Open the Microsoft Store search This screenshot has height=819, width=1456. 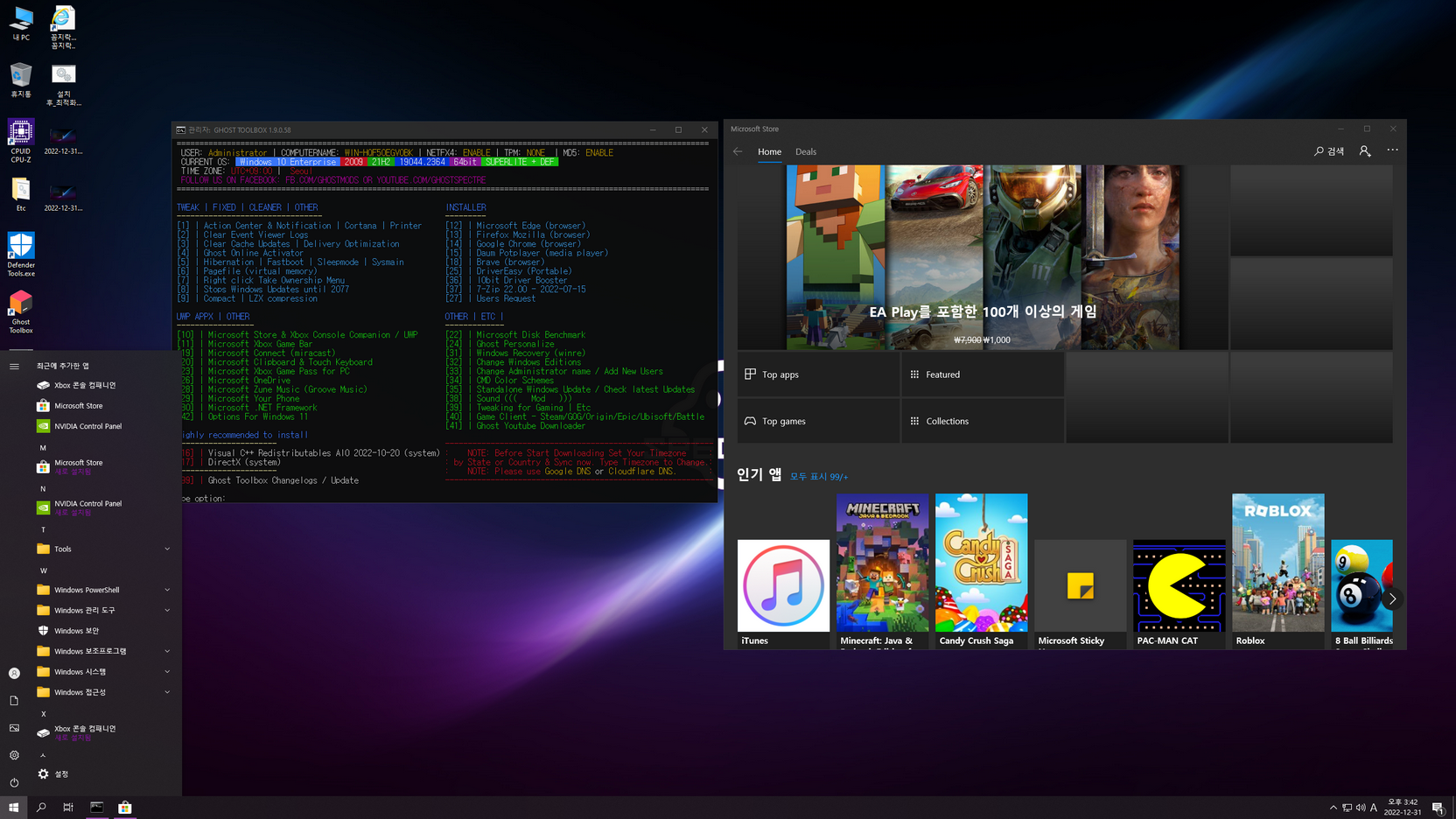[1329, 151]
